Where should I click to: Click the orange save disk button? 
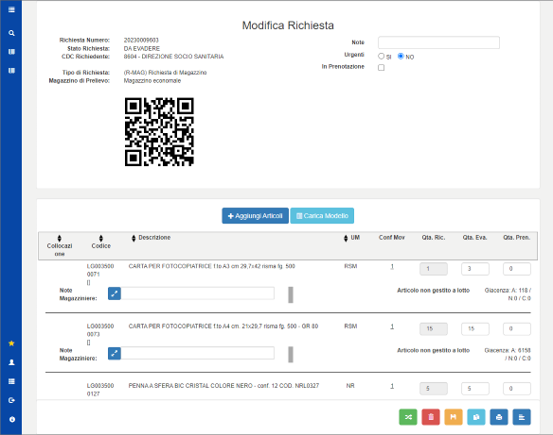[x=453, y=417]
